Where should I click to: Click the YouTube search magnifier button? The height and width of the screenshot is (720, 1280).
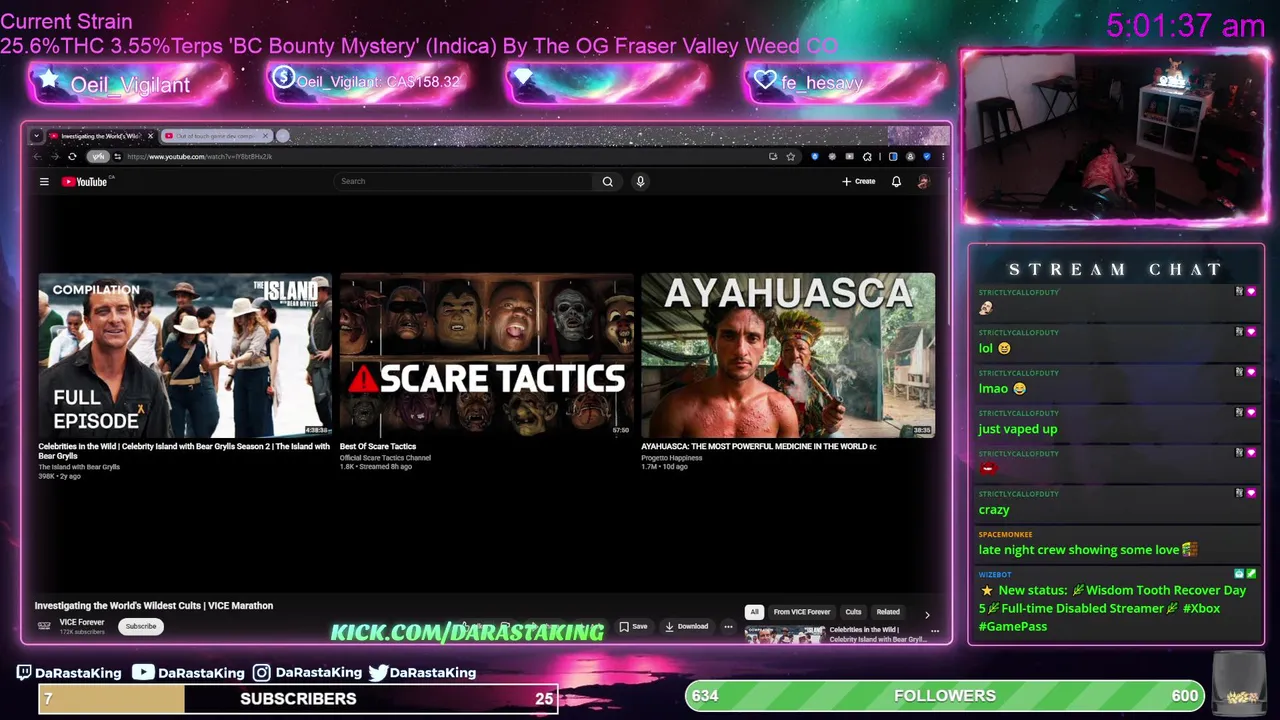coord(607,181)
